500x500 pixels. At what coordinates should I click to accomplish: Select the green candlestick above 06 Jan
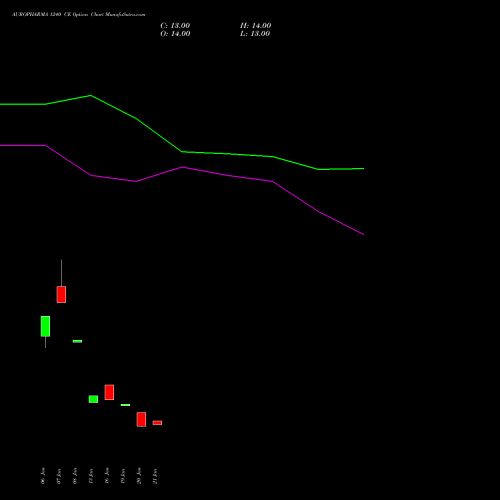pos(45,326)
